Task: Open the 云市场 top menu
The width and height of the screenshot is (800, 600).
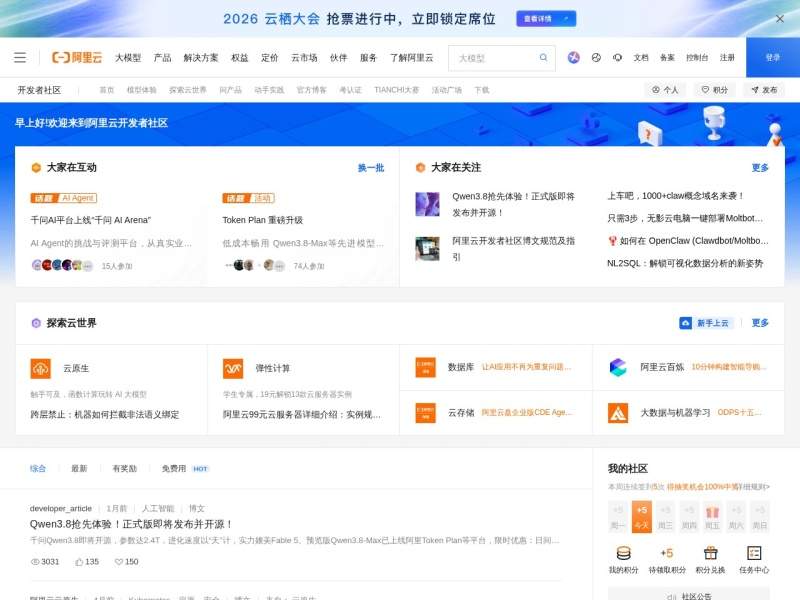Action: [x=304, y=58]
